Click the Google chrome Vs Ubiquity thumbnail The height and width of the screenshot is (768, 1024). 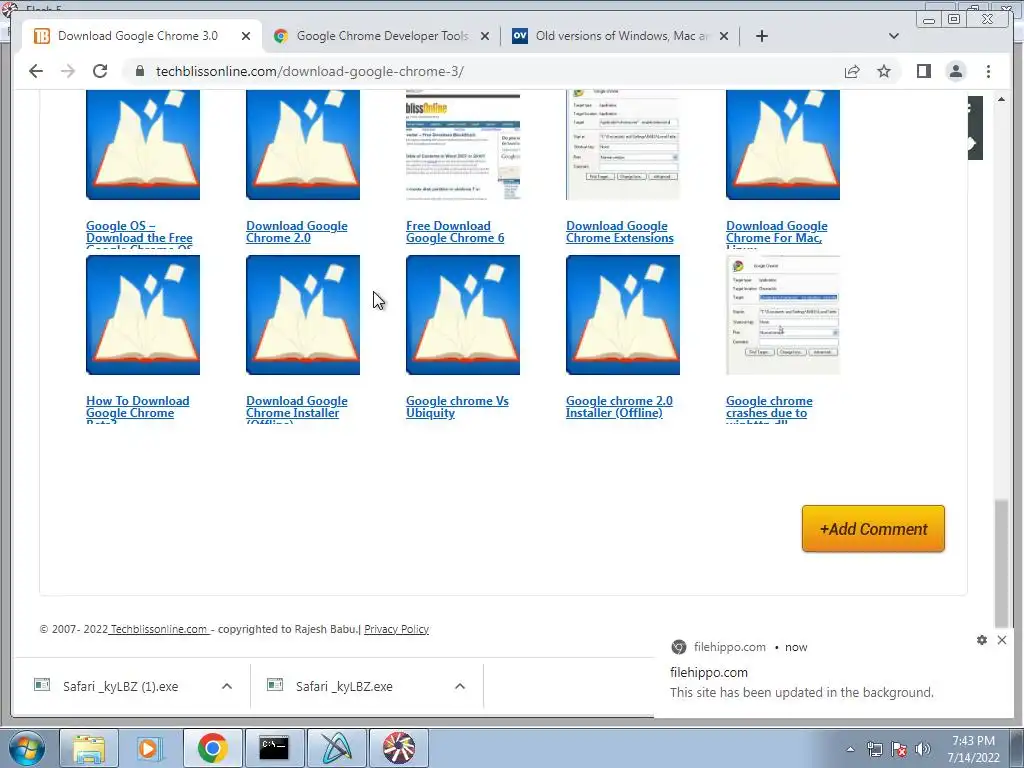463,315
